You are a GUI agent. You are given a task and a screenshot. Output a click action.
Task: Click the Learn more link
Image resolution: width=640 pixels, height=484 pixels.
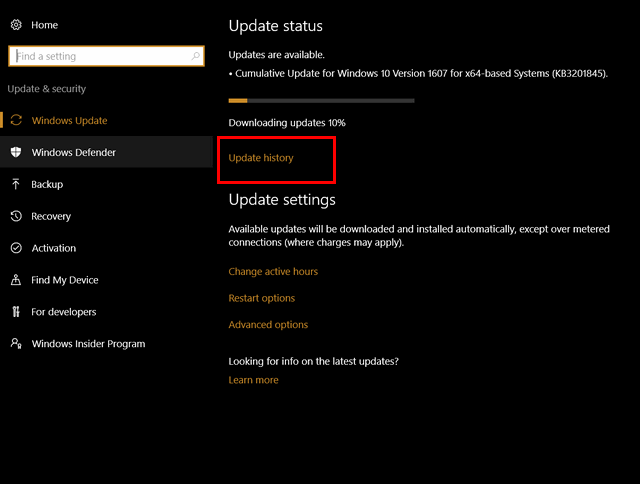pyautogui.click(x=253, y=380)
